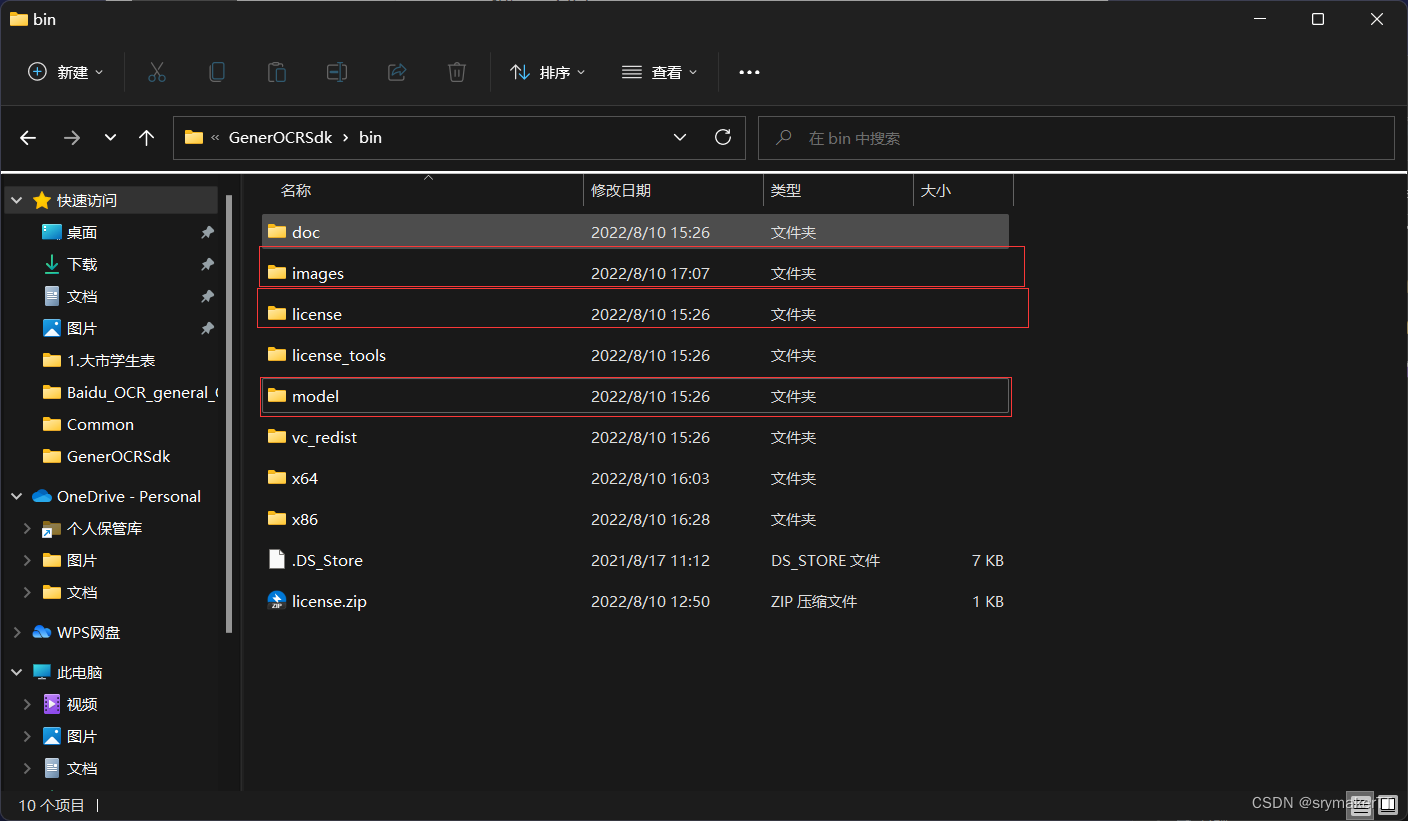This screenshot has height=821, width=1408.
Task: Expand the WPS网盘 node arrow
Action: 17,633
